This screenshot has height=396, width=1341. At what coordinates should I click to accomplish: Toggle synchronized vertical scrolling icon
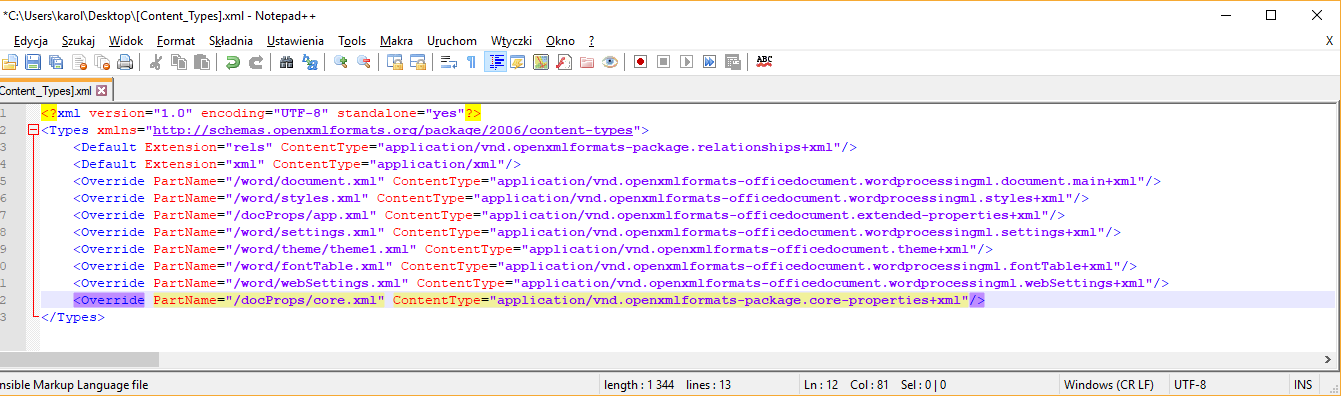(395, 62)
